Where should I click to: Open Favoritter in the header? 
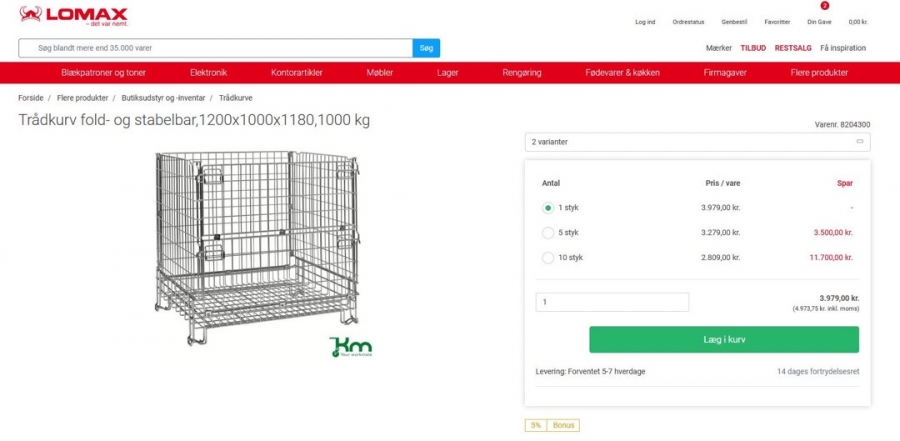tap(777, 21)
